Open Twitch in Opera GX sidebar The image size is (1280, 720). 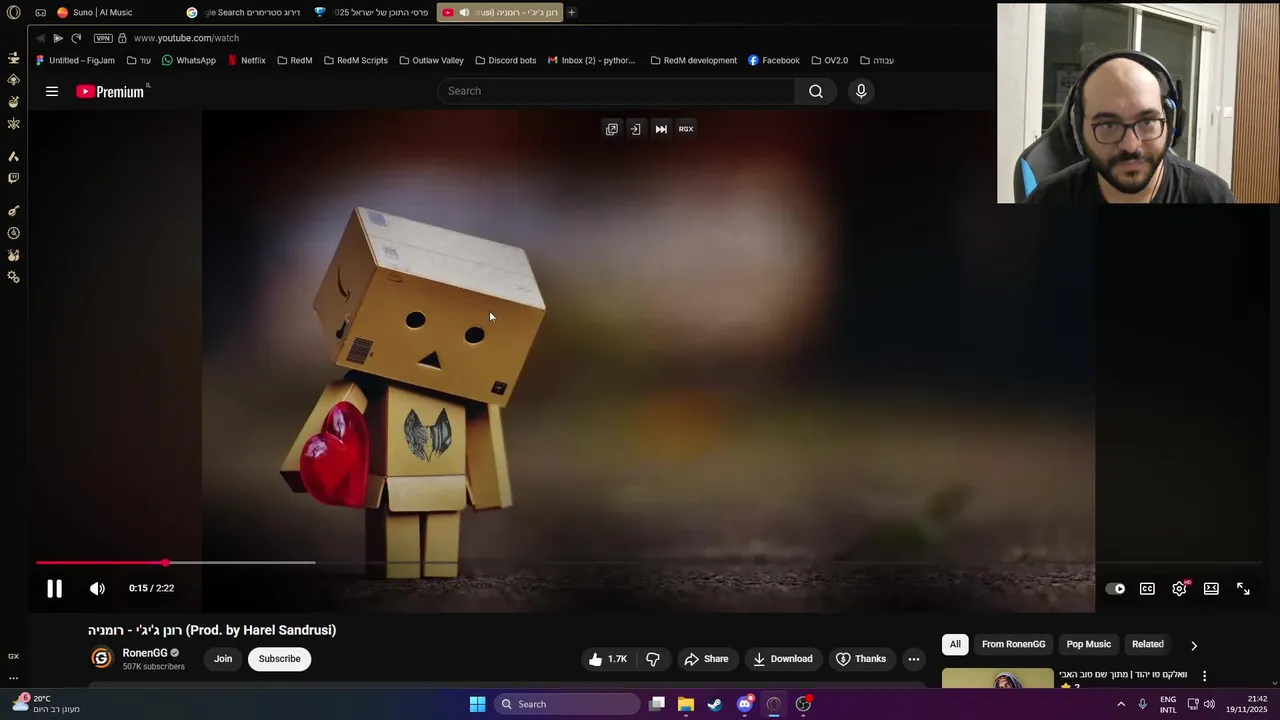tap(13, 178)
